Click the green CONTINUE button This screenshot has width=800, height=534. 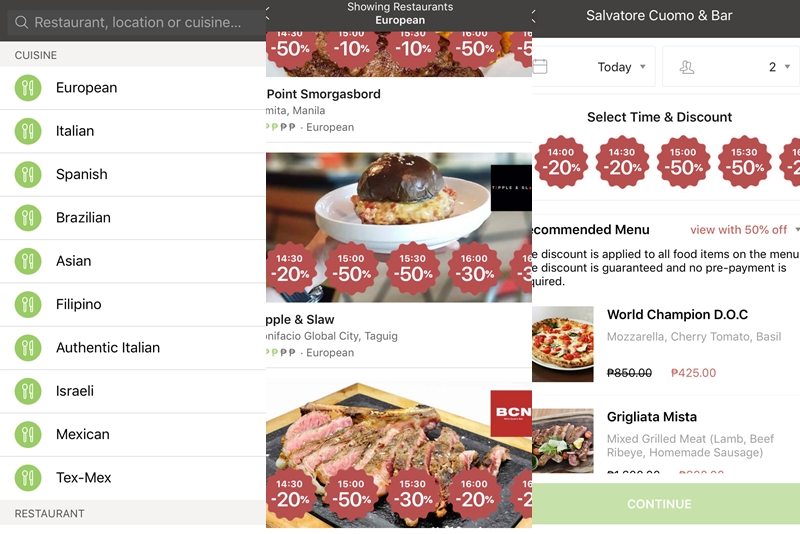660,504
